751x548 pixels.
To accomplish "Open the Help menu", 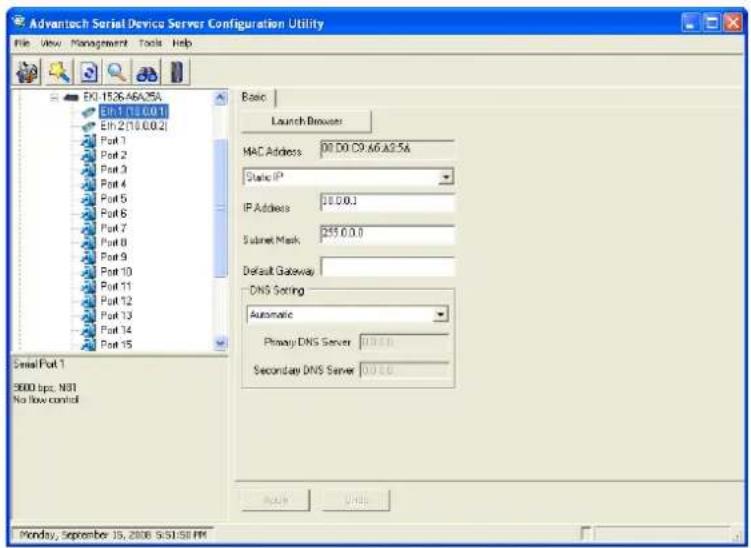I will tap(182, 44).
